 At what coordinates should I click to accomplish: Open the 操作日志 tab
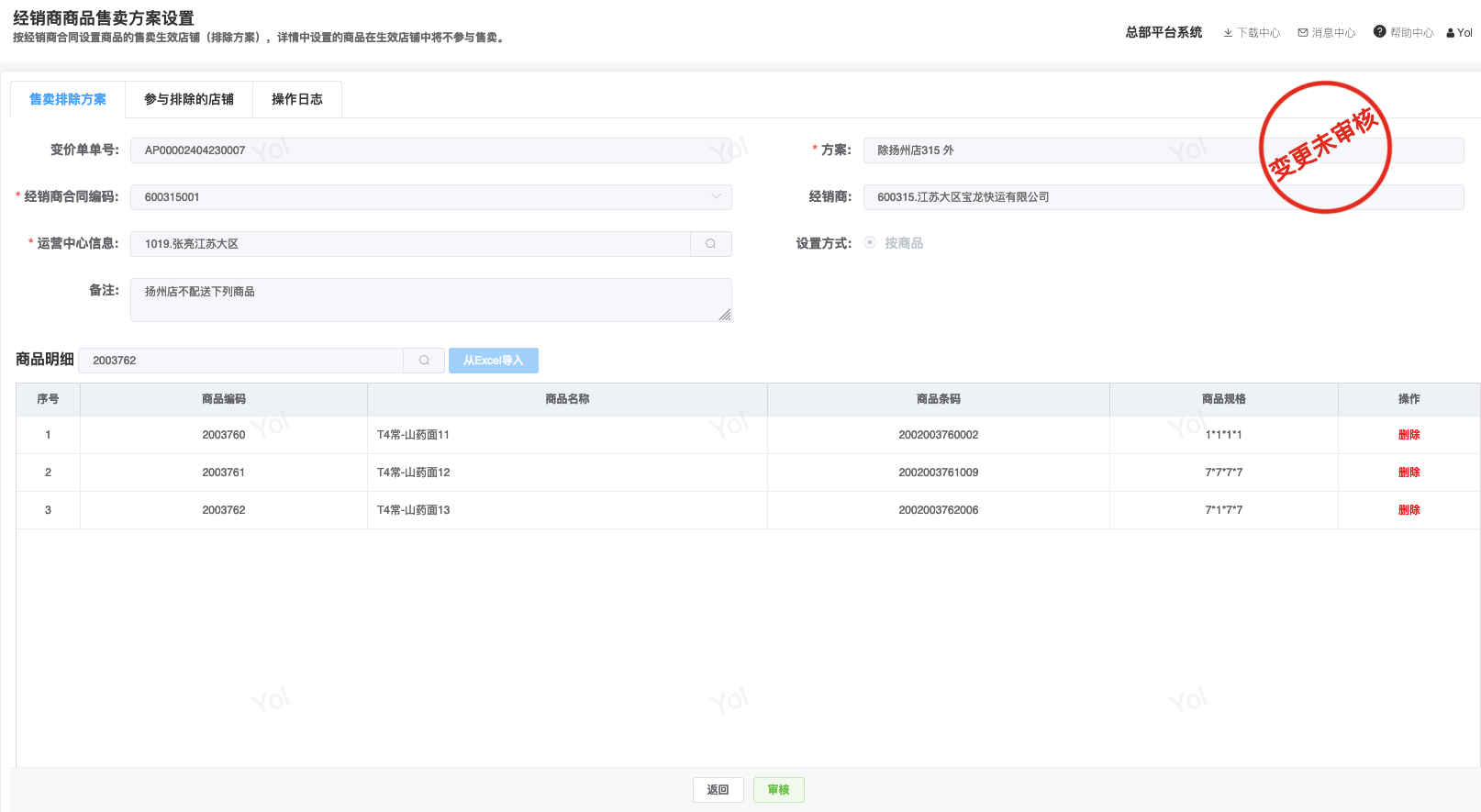tap(296, 99)
